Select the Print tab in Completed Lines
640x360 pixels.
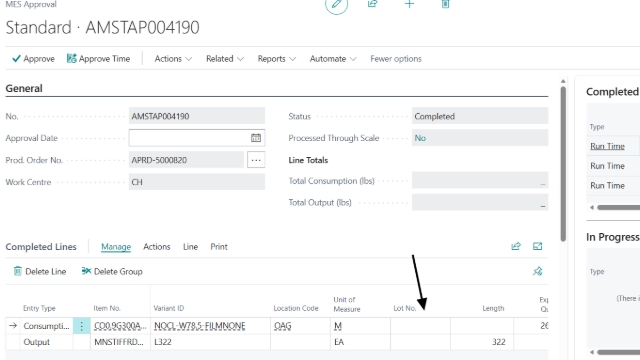click(x=219, y=247)
